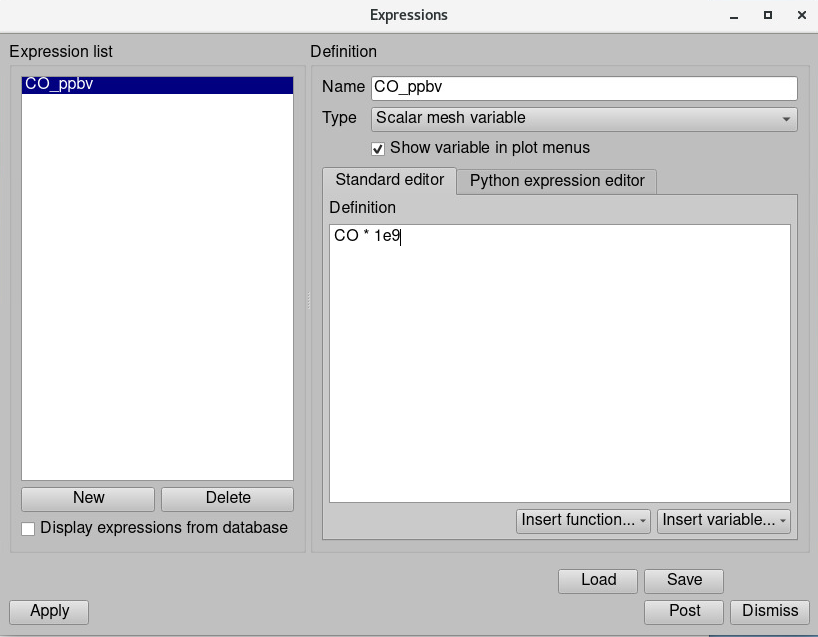818x637 pixels.
Task: Click inside the Definition text area
Action: [559, 362]
